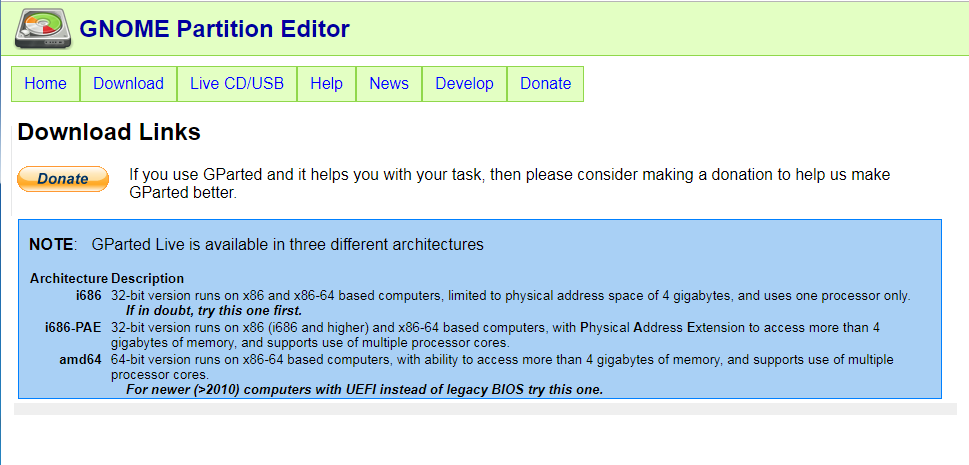
Task: Click the GParted hard disk logo icon
Action: coord(43,28)
